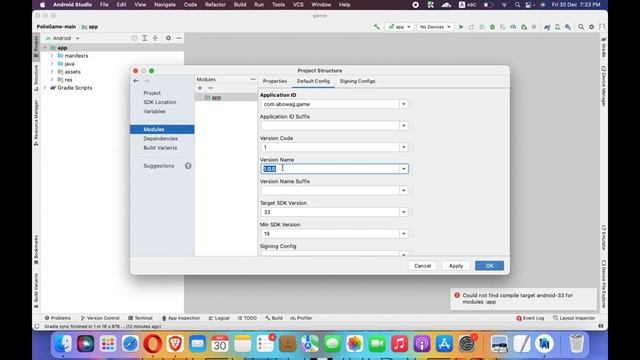Image resolution: width=640 pixels, height=360 pixels.
Task: Open Project panel options gear
Action: tap(168, 38)
